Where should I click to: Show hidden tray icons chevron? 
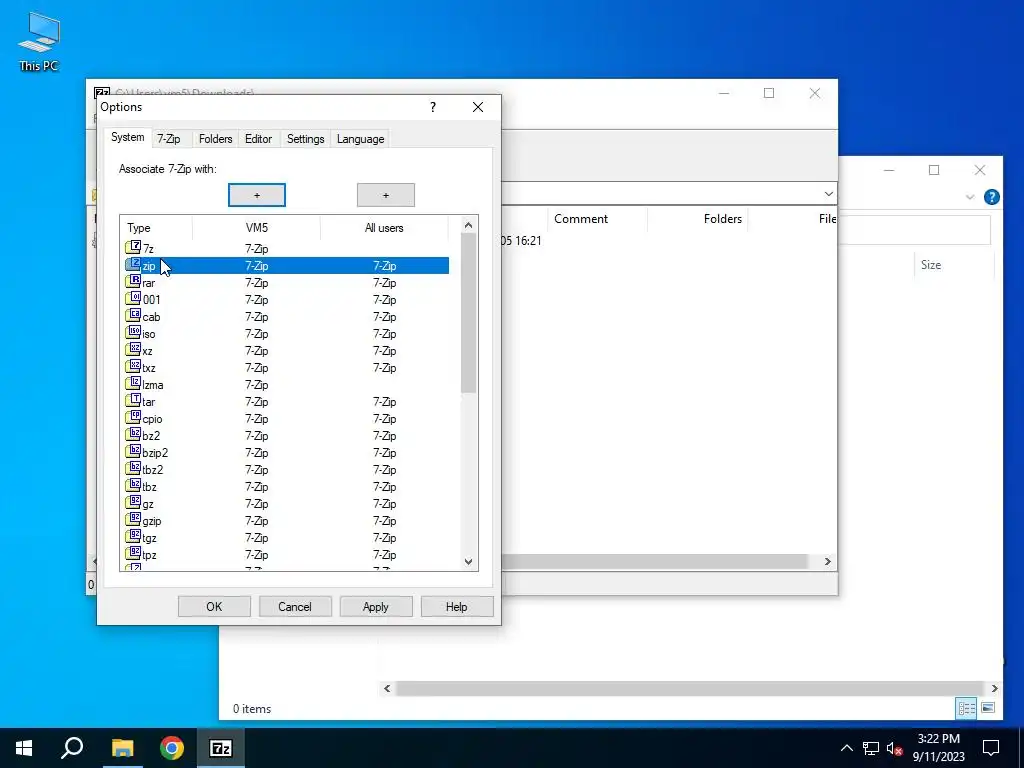coord(846,748)
